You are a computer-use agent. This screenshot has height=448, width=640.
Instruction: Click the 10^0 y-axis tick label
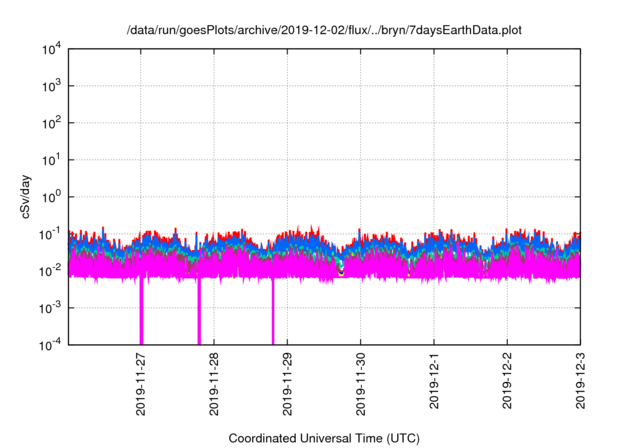[x=52, y=196]
